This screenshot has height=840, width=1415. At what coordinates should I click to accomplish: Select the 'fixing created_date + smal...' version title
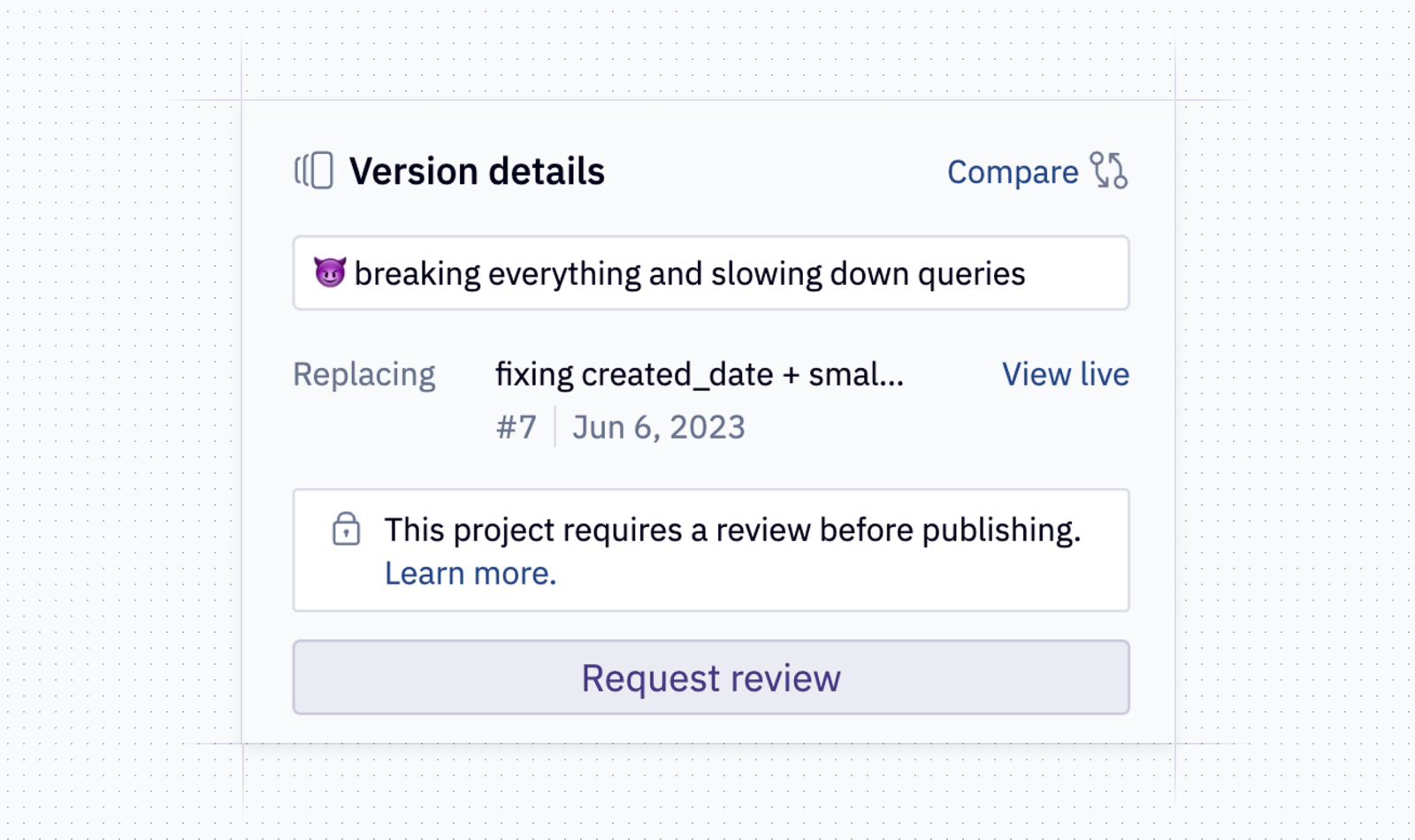[x=700, y=375]
